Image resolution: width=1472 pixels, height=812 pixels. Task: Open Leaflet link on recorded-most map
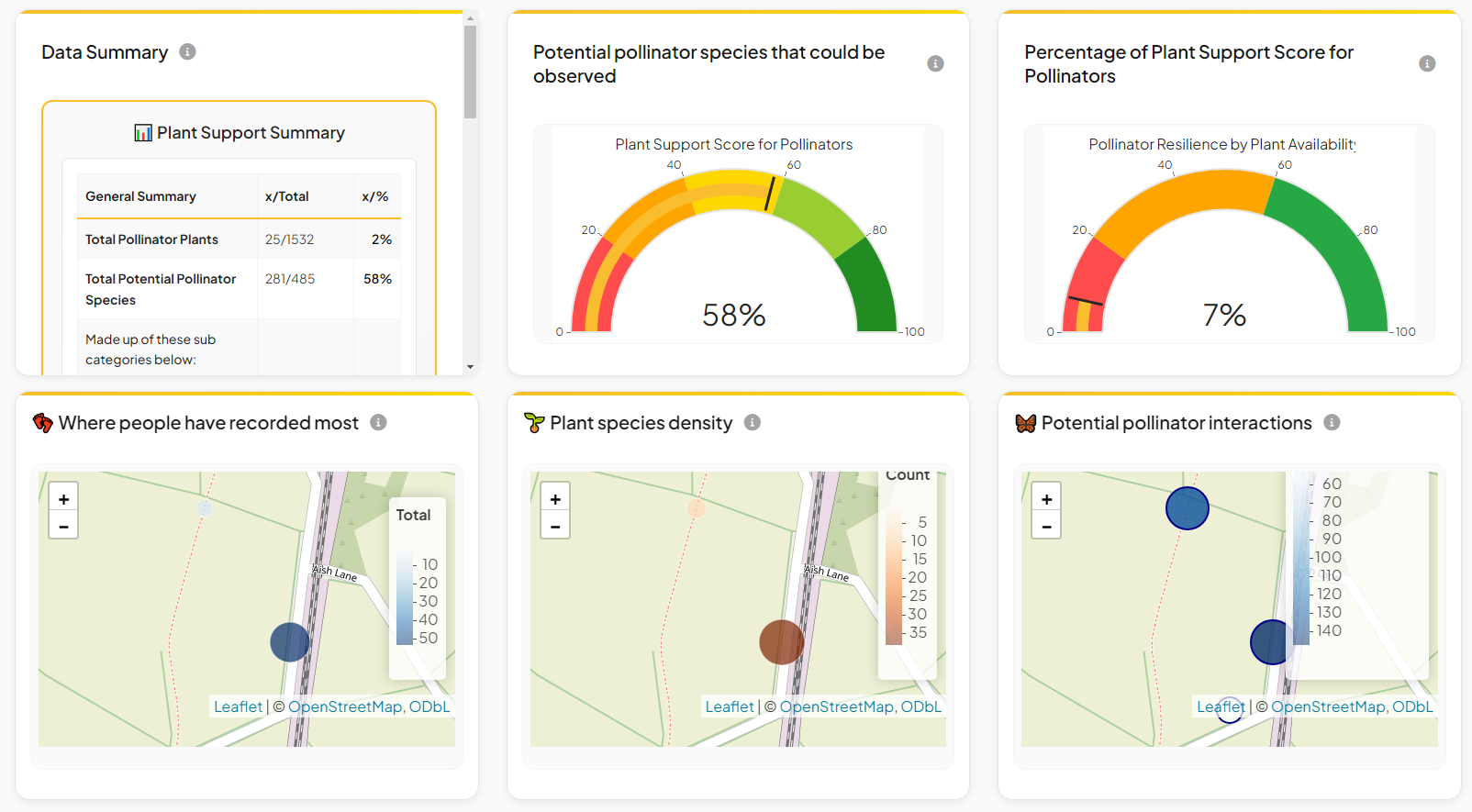coord(238,706)
